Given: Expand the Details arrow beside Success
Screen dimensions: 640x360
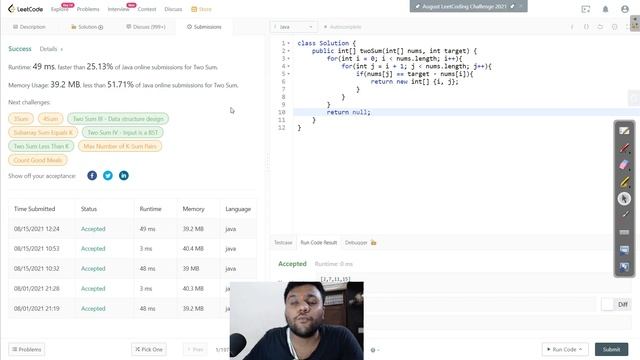Looking at the screenshot, I should (x=62, y=49).
